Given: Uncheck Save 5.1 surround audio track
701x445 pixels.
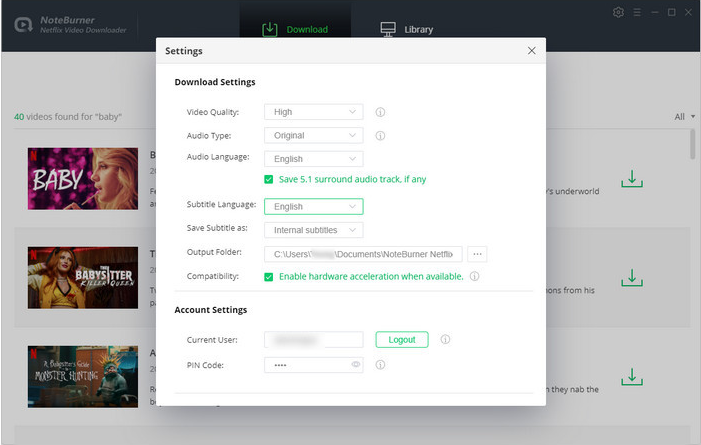Looking at the screenshot, I should 269,180.
